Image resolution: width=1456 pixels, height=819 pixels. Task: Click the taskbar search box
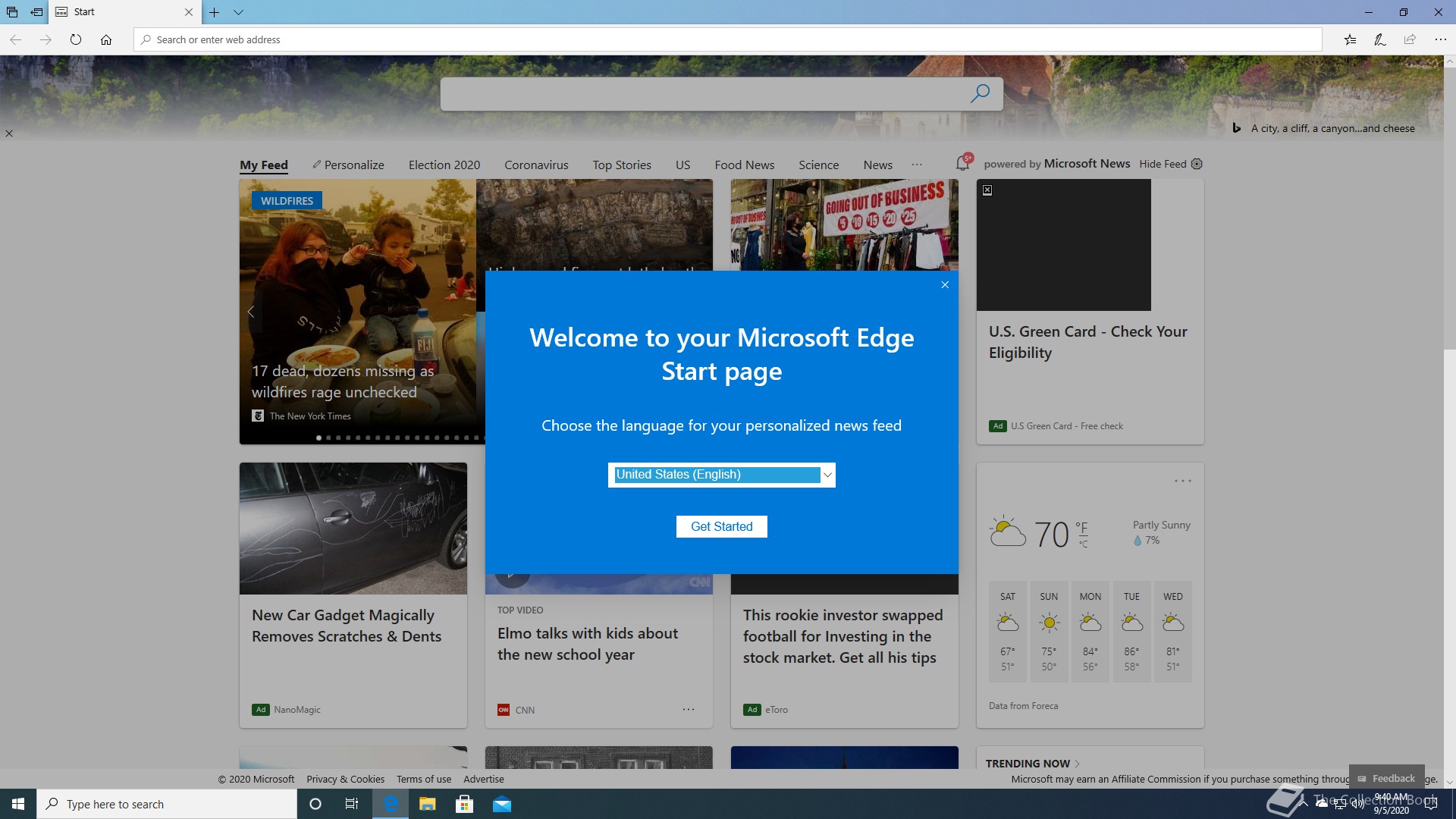(167, 804)
